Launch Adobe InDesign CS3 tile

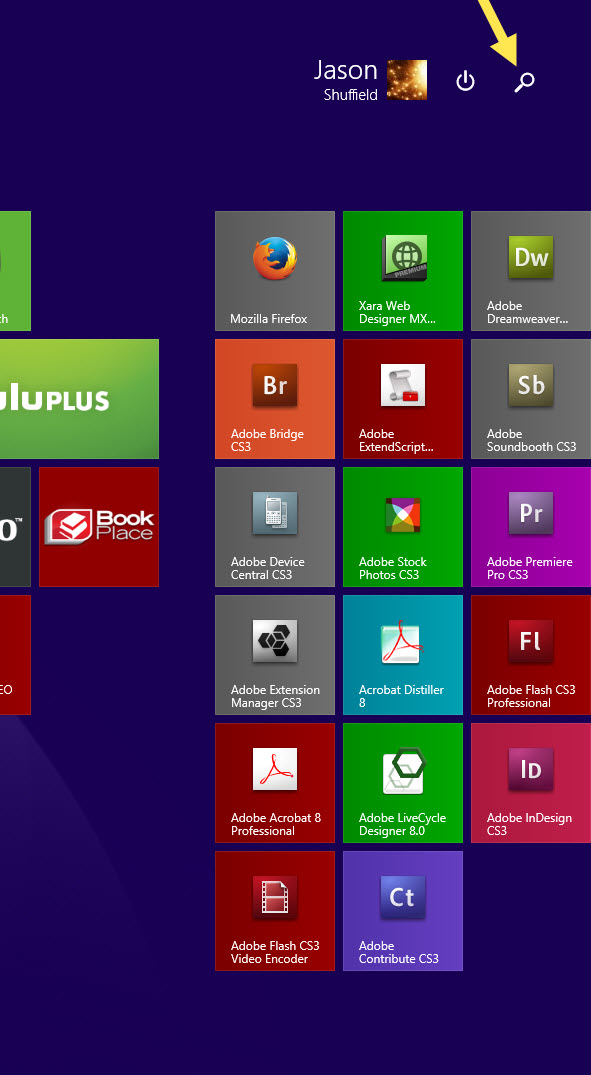(x=531, y=783)
